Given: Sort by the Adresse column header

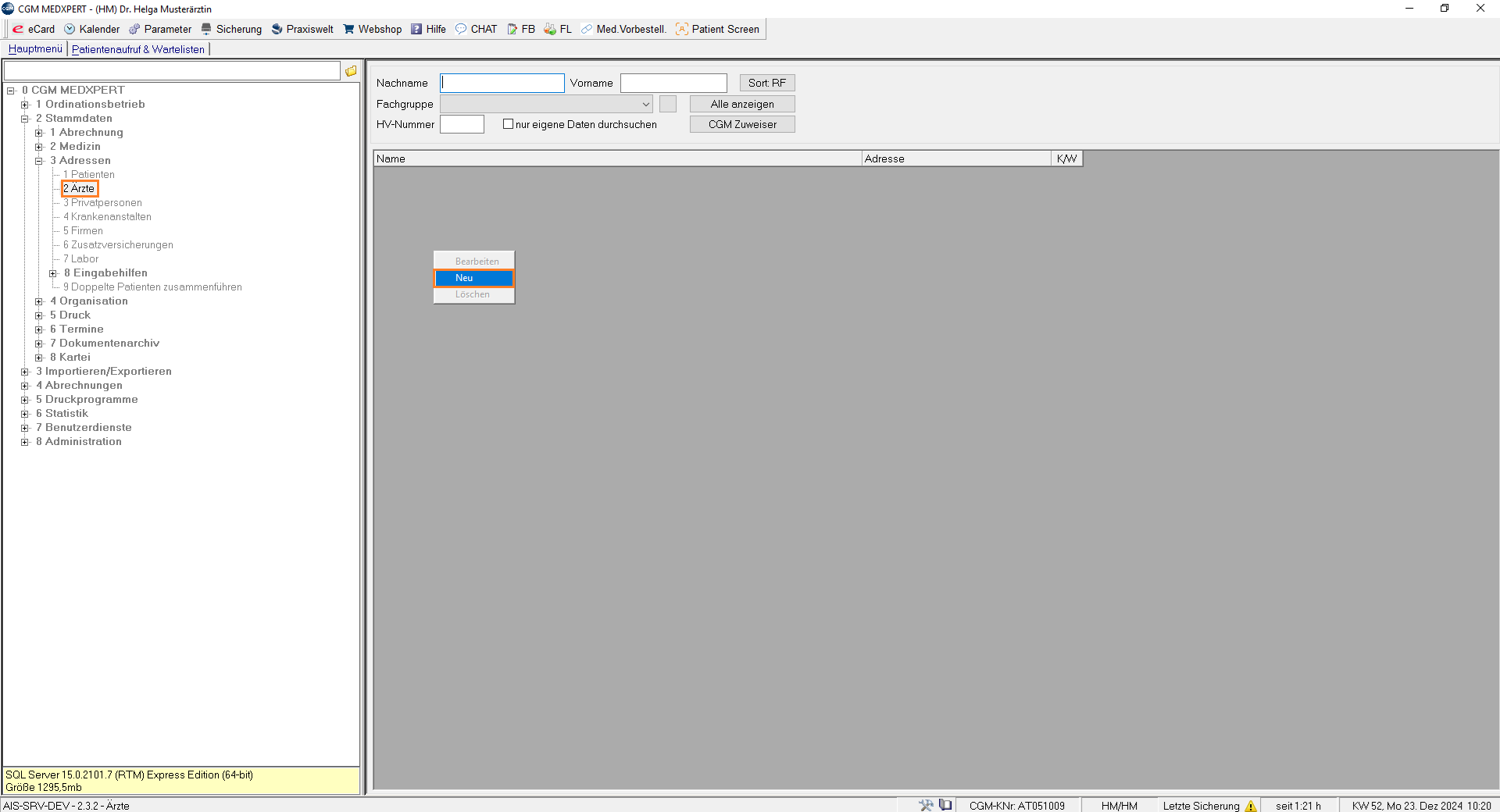Looking at the screenshot, I should 956,158.
